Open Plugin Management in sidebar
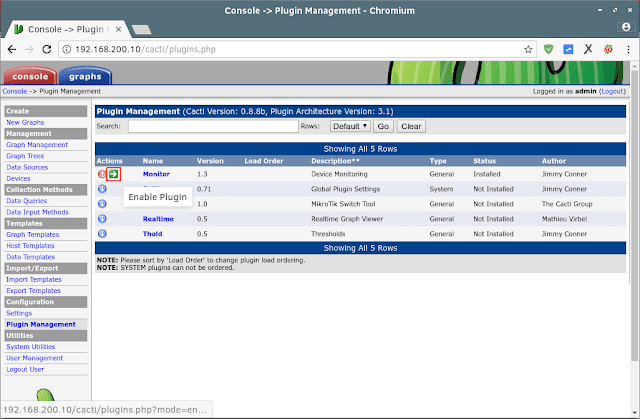 point(41,324)
